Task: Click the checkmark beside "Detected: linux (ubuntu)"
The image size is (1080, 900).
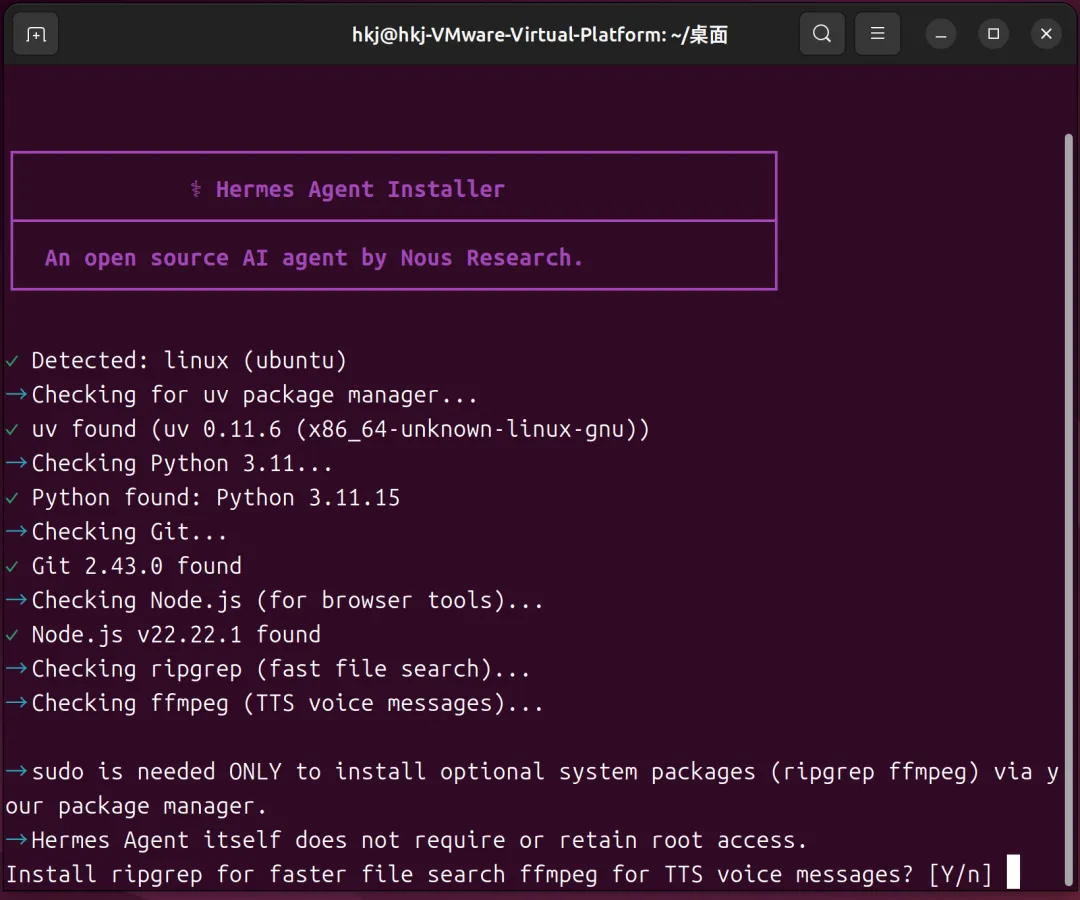Action: pos(12,360)
